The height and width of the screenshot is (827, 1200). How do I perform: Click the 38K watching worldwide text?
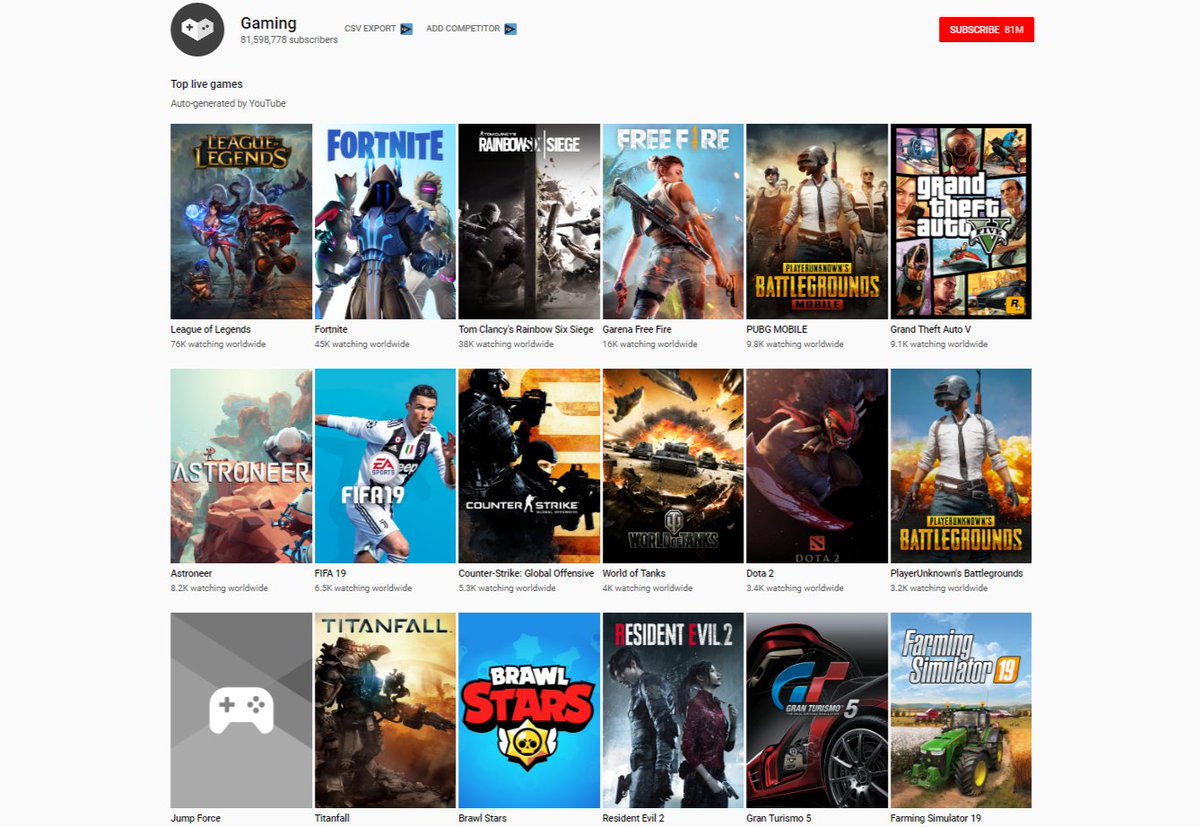click(506, 344)
